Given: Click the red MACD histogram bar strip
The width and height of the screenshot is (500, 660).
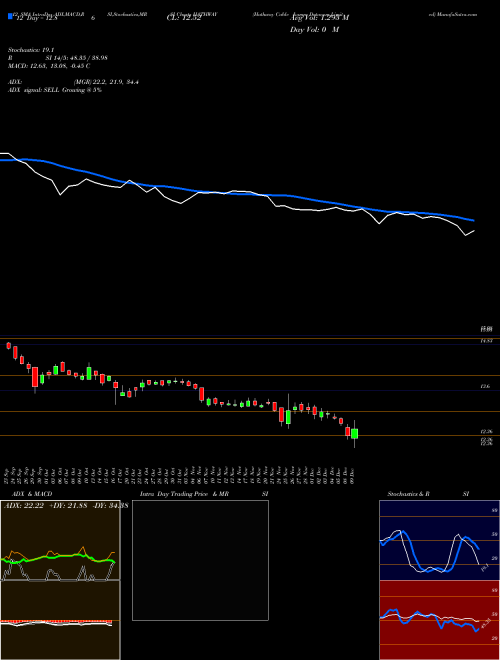Looking at the screenshot, I should coord(56,621).
